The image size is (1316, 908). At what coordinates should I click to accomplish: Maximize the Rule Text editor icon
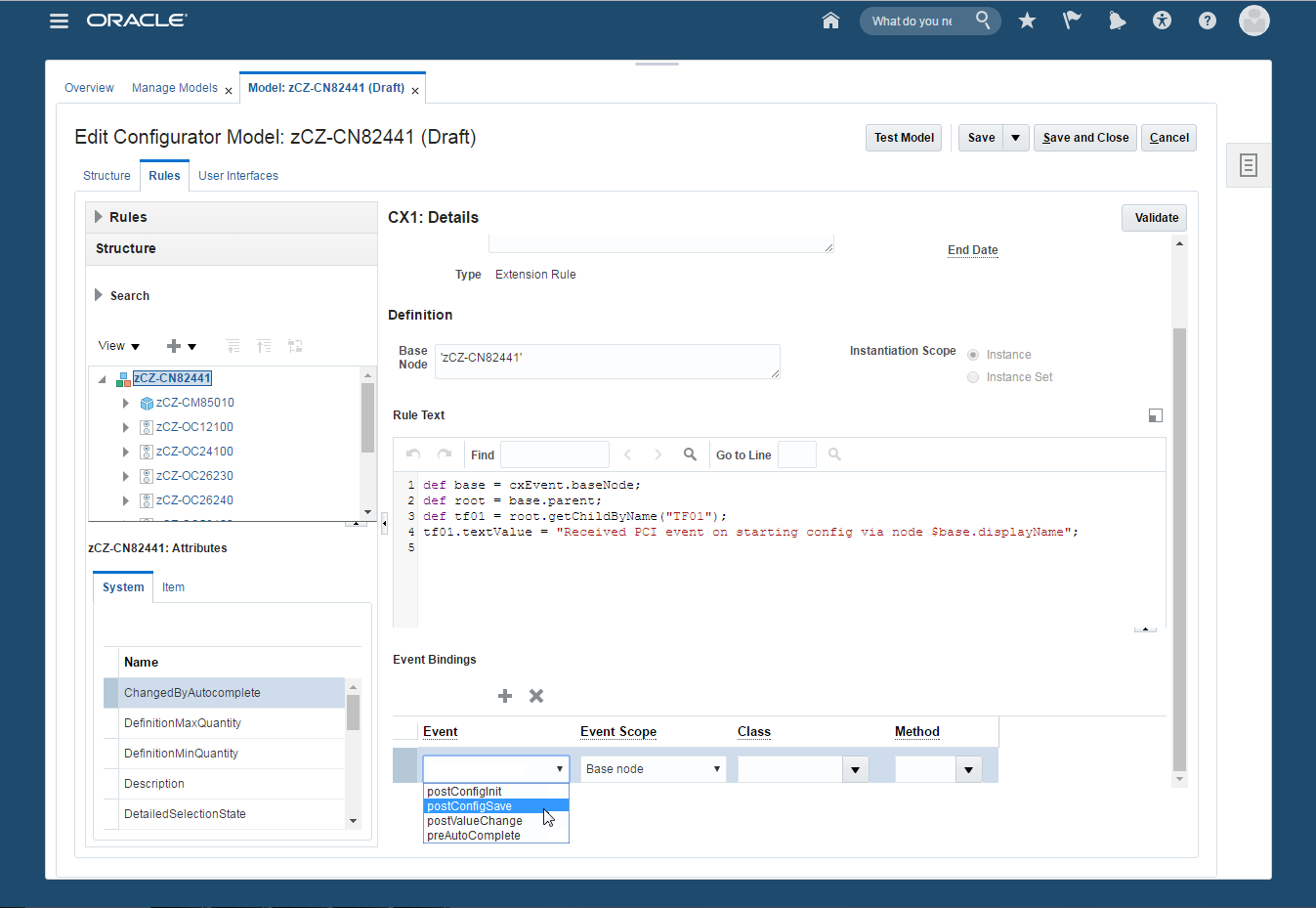(x=1155, y=415)
